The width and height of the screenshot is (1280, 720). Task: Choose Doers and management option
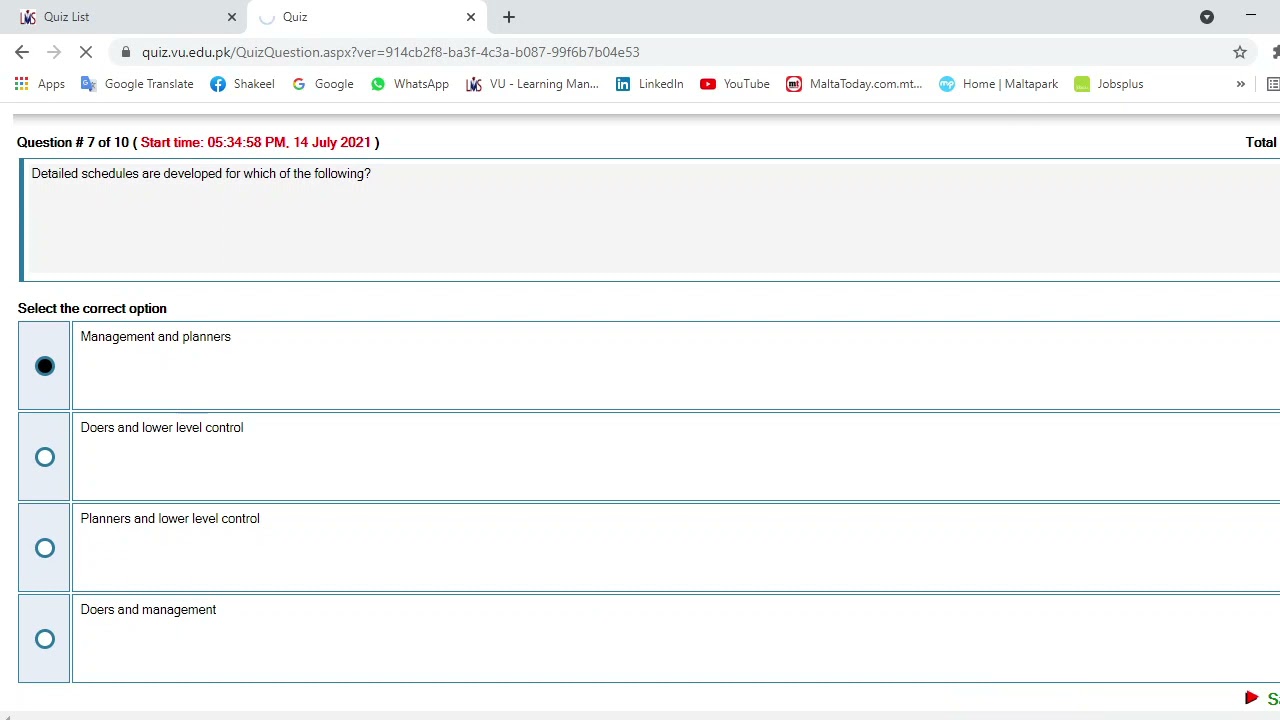pyautogui.click(x=45, y=639)
